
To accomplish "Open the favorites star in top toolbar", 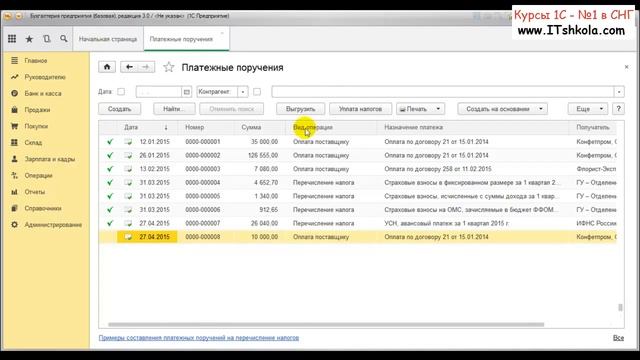I will tap(29, 39).
